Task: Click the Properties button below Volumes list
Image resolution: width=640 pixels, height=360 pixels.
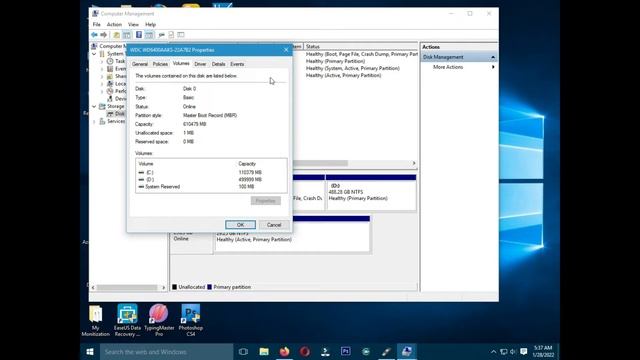Action: click(x=266, y=201)
